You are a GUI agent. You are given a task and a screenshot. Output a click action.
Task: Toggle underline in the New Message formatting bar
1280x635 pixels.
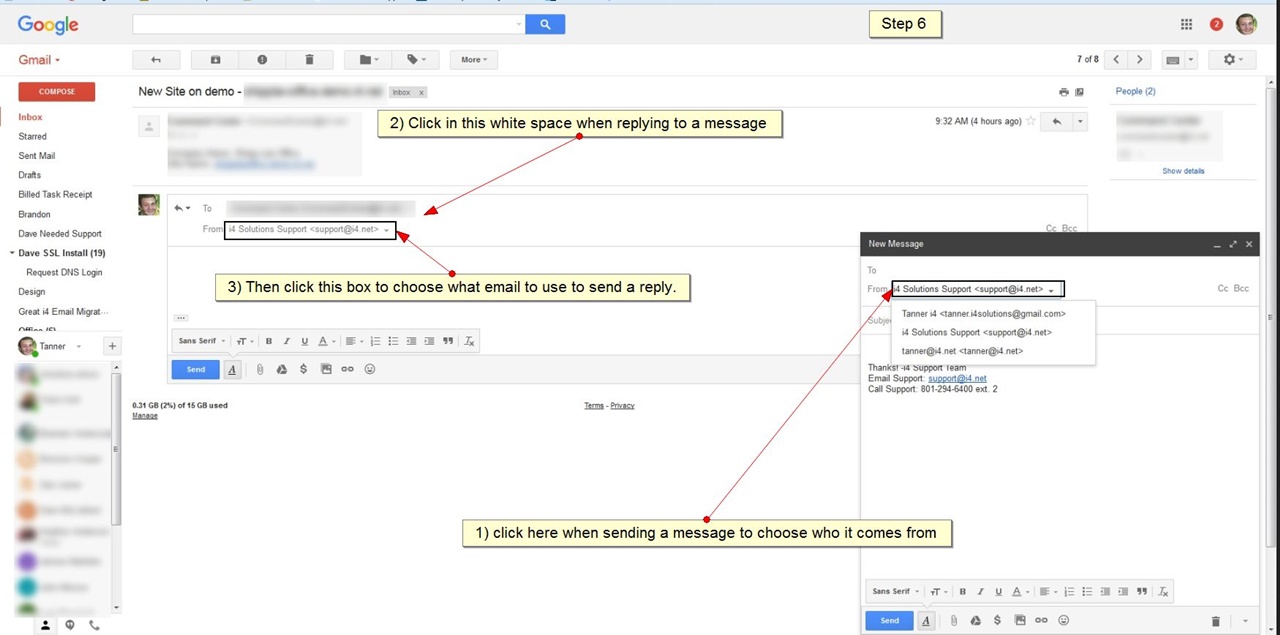coord(998,592)
